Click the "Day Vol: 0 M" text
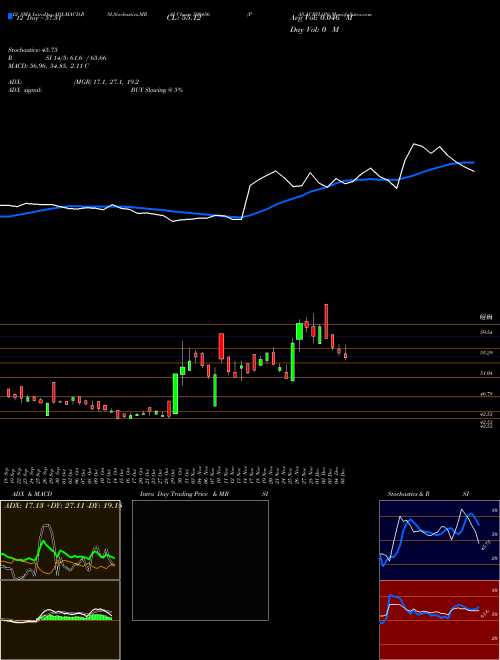This screenshot has height=660, width=500. (314, 29)
